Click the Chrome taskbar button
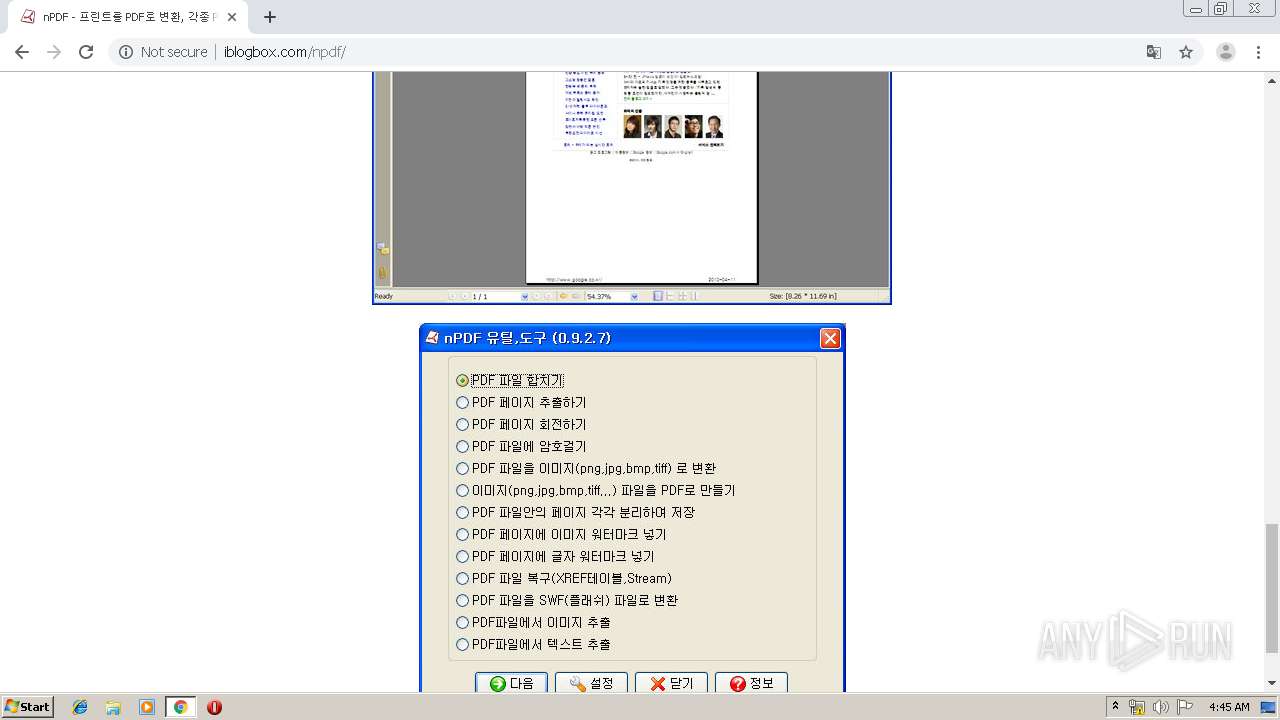 (x=180, y=707)
